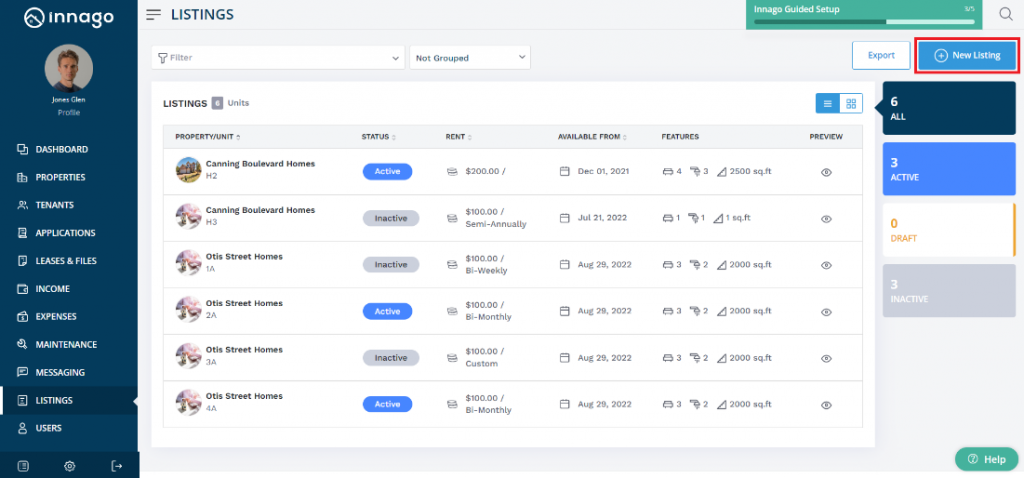Open the Filter dropdown

pos(278,58)
